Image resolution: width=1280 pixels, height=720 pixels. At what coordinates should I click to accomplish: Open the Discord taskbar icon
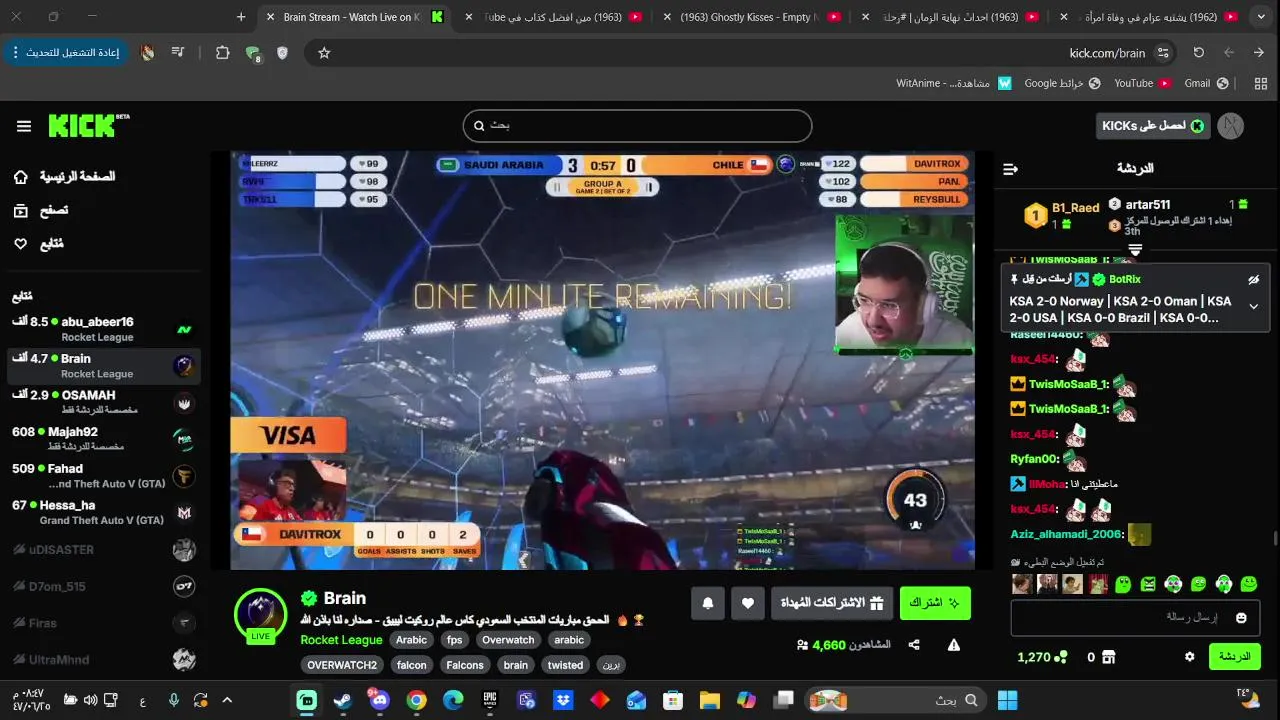[x=379, y=700]
